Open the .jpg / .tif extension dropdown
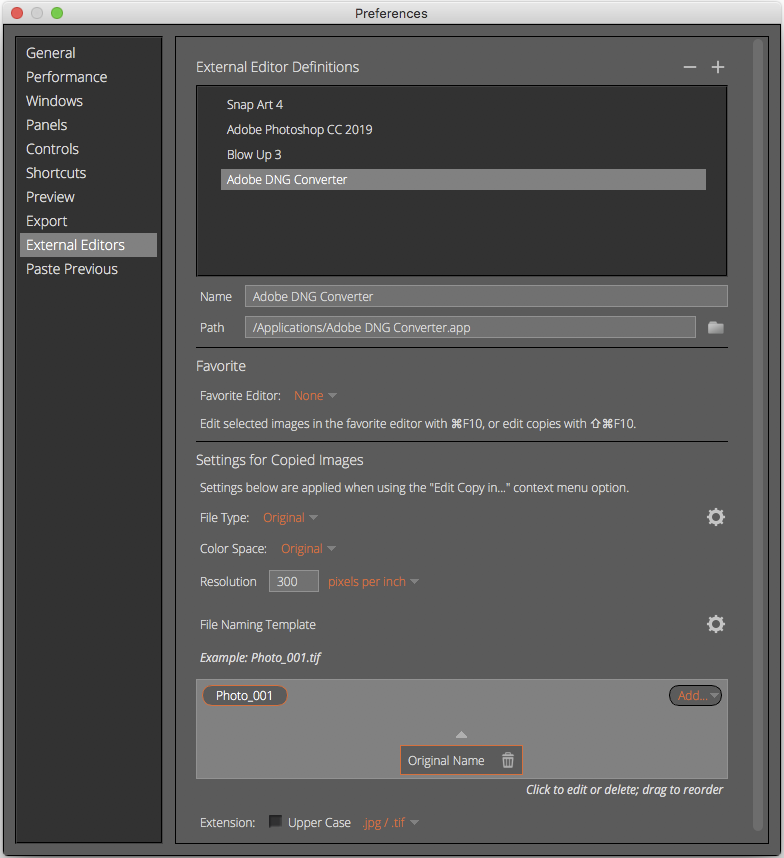 391,822
